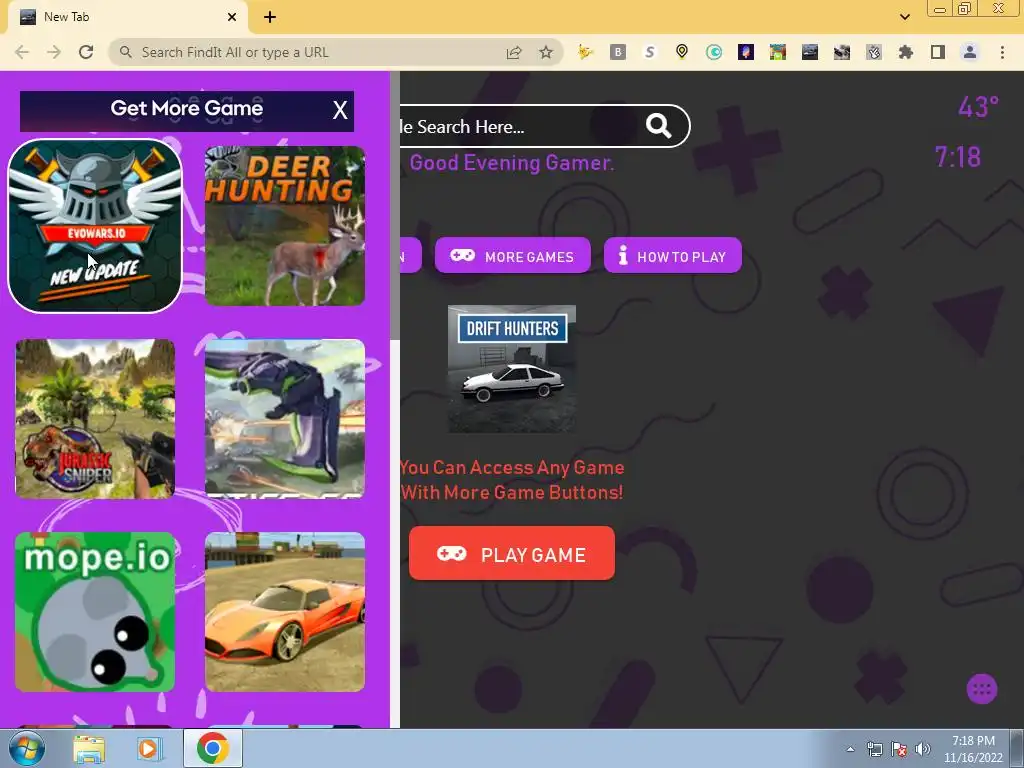Click the teal circular extension icon

714,52
